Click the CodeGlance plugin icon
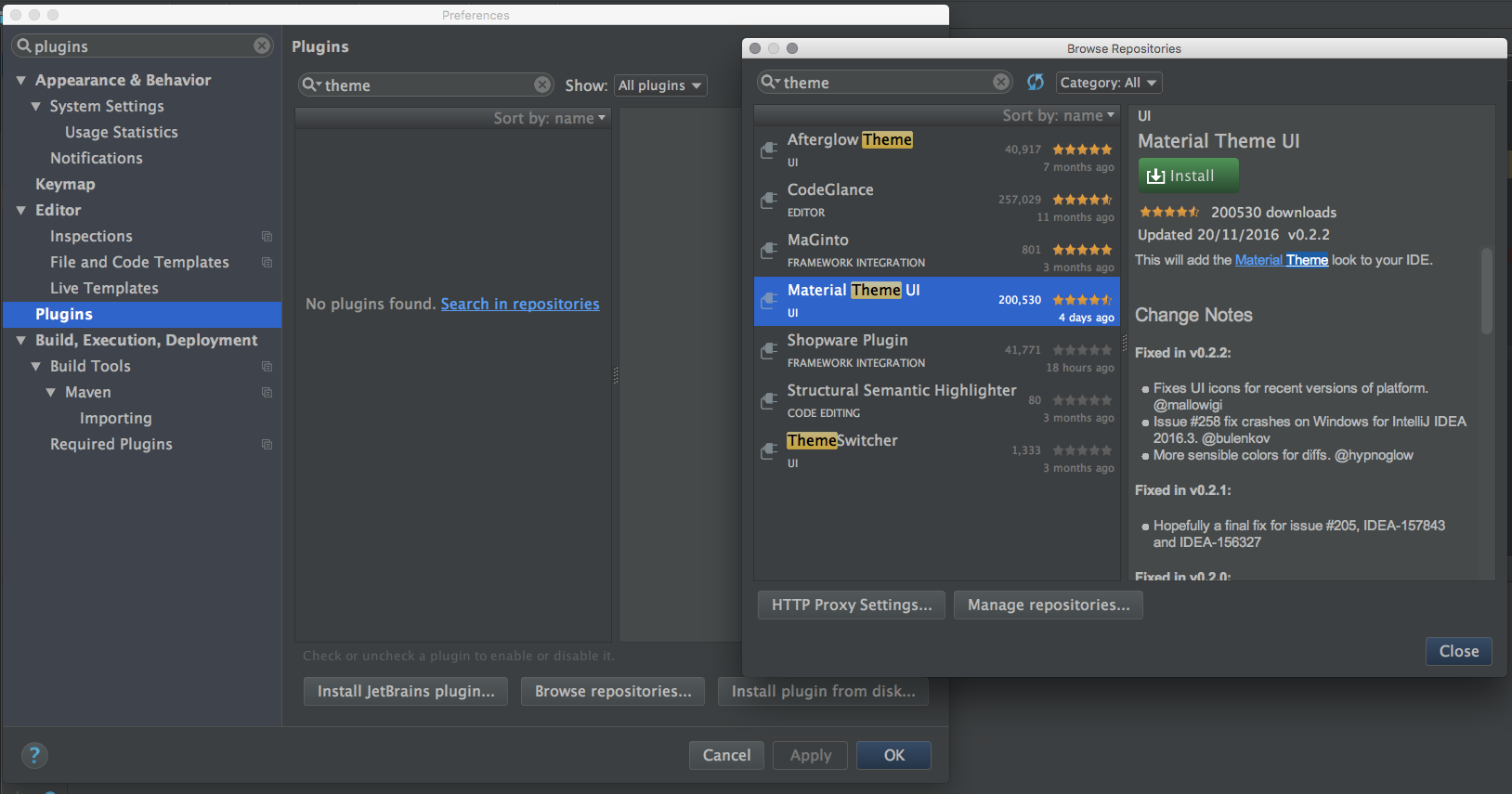 [769, 200]
